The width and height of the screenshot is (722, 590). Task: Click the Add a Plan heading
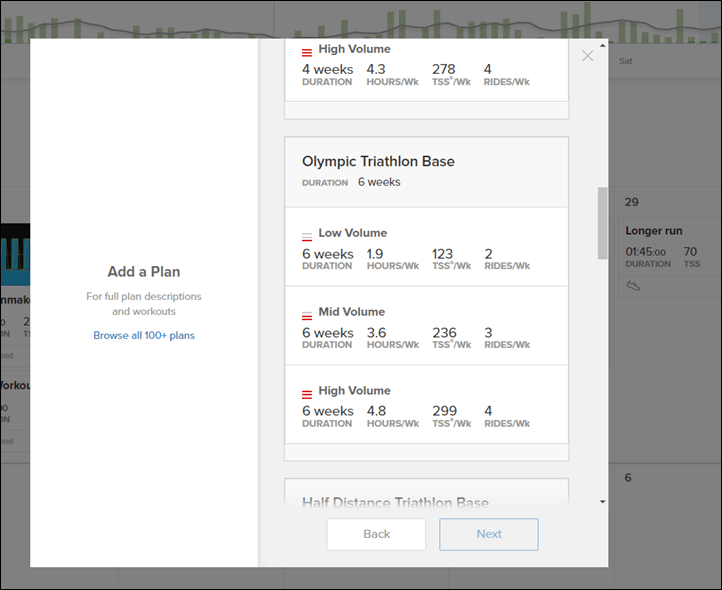pyautogui.click(x=144, y=272)
